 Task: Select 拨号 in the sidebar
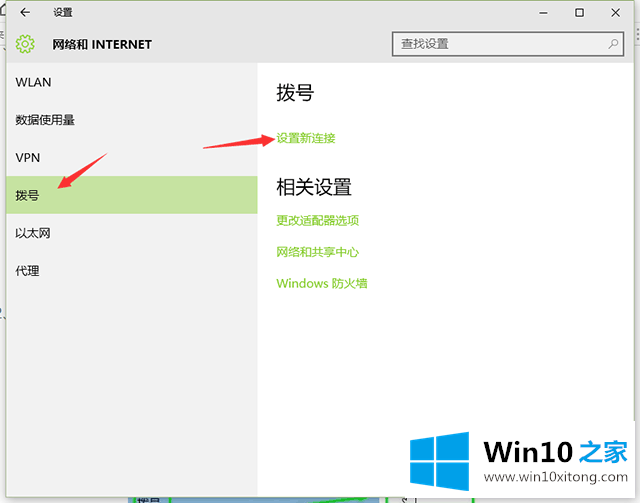pos(131,195)
